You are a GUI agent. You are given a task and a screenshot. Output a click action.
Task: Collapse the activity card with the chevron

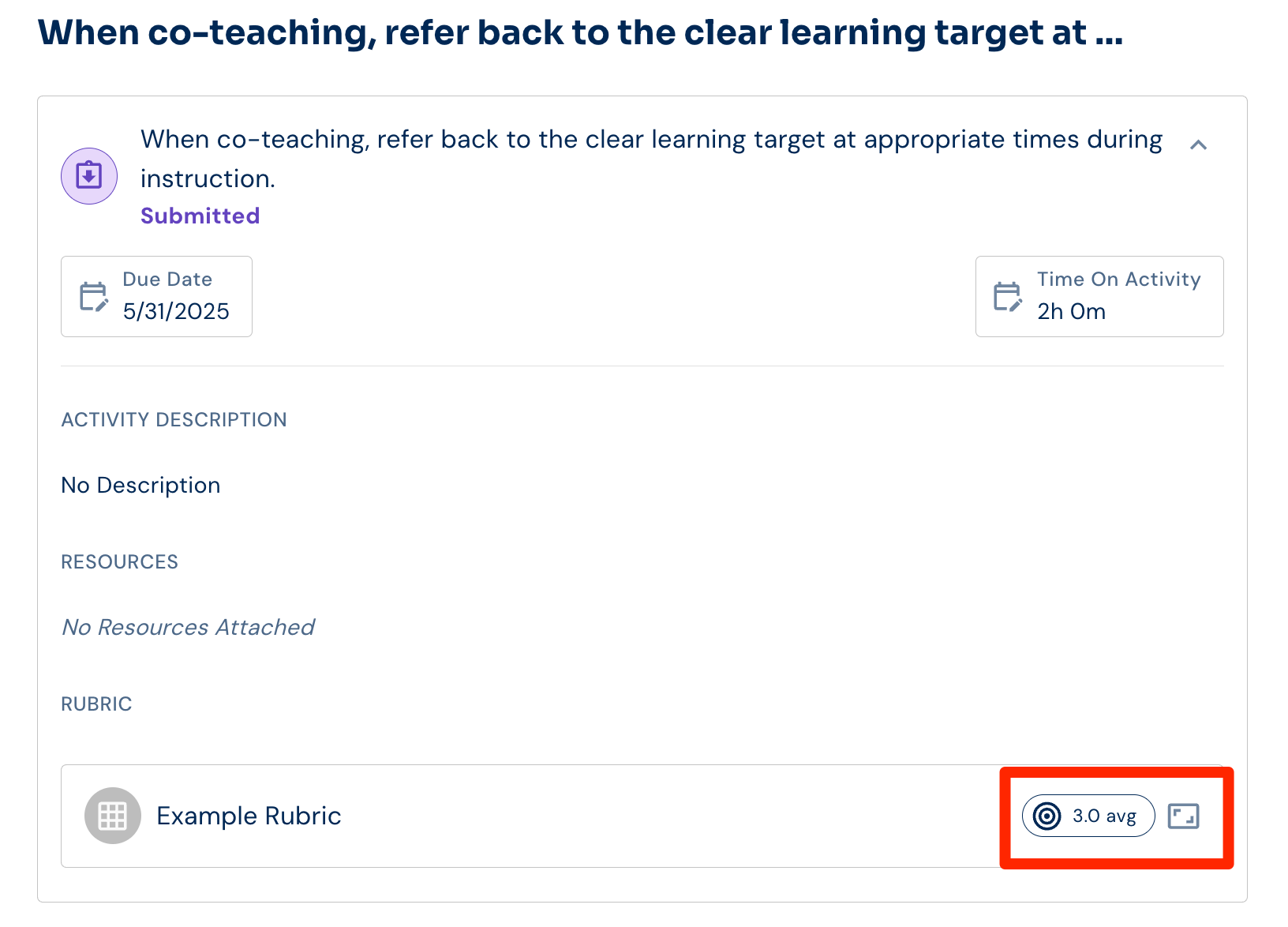click(x=1198, y=144)
